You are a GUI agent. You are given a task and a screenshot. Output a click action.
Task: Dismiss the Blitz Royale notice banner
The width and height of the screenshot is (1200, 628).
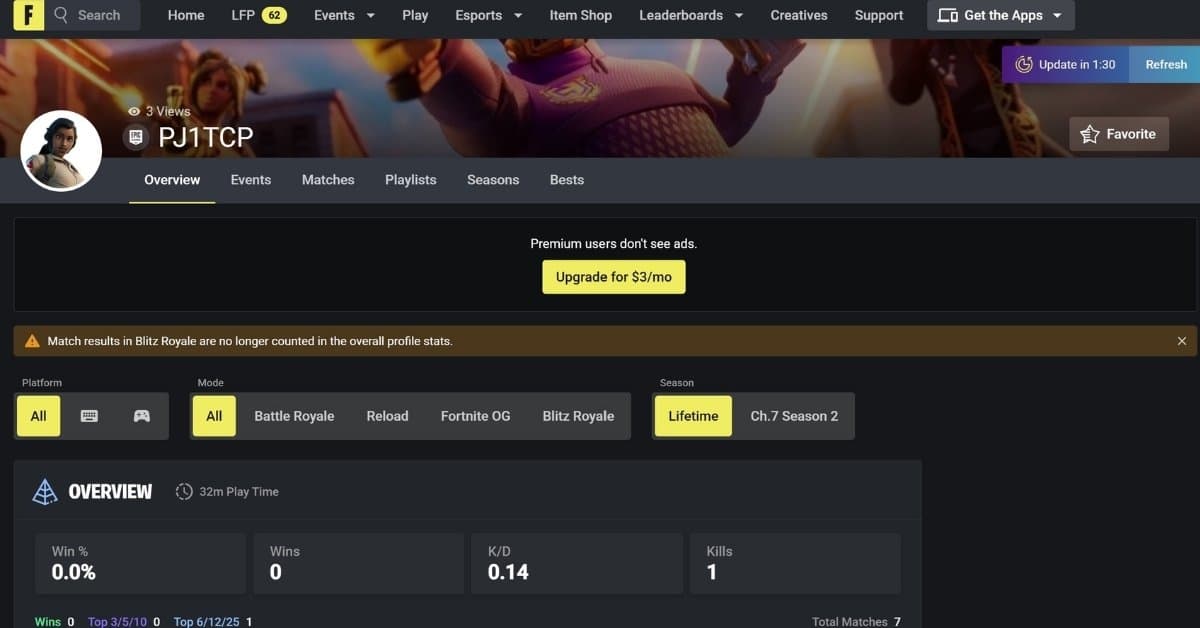[x=1182, y=341]
